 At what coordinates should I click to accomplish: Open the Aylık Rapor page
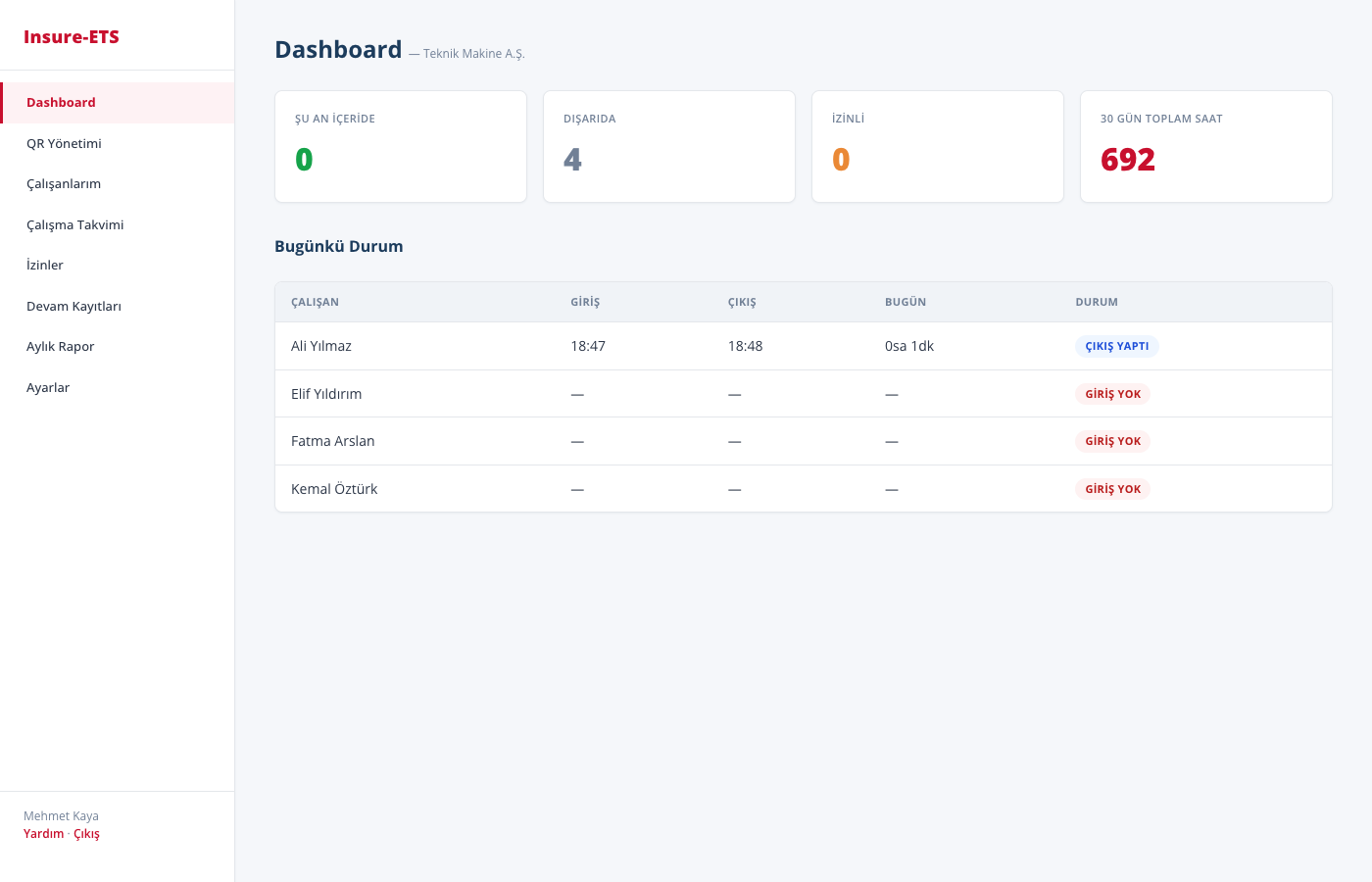(x=61, y=347)
